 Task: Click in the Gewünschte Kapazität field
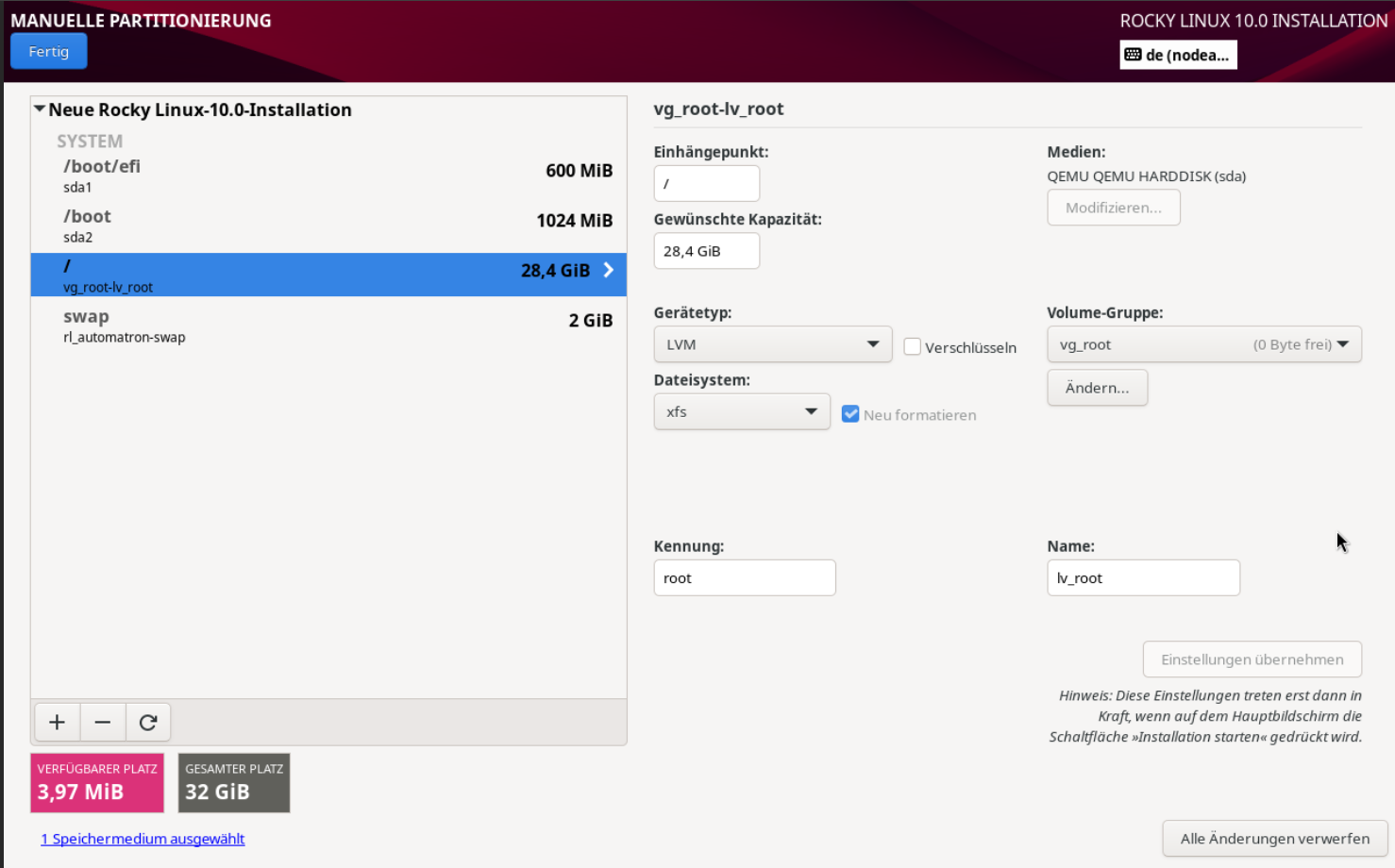coord(707,251)
